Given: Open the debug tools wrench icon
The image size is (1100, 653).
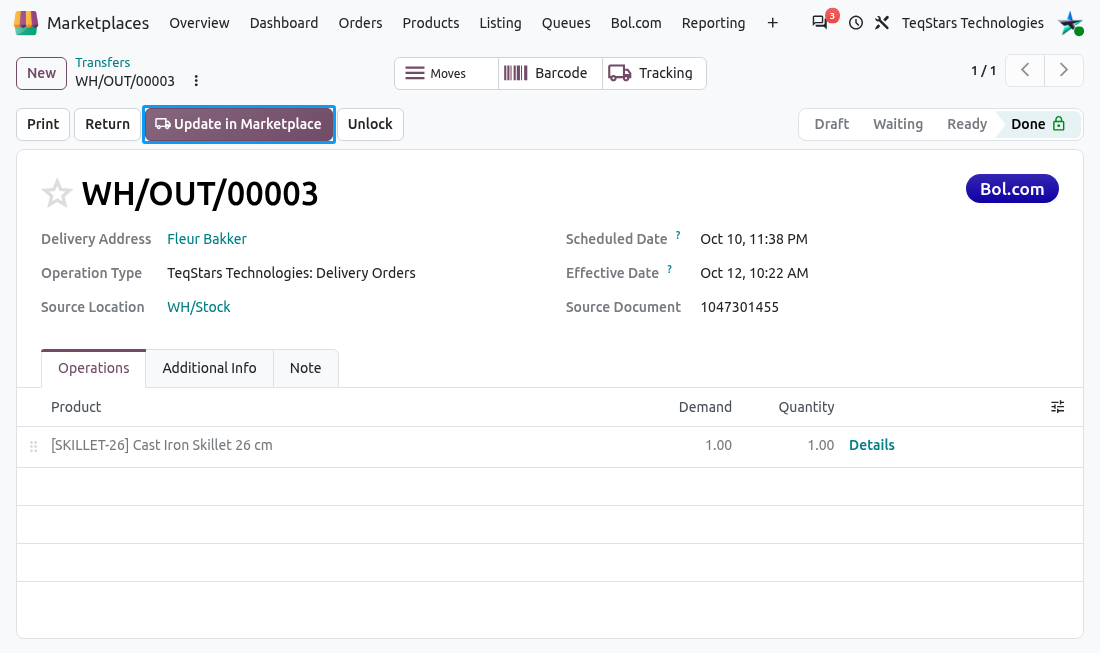Looking at the screenshot, I should 882,23.
